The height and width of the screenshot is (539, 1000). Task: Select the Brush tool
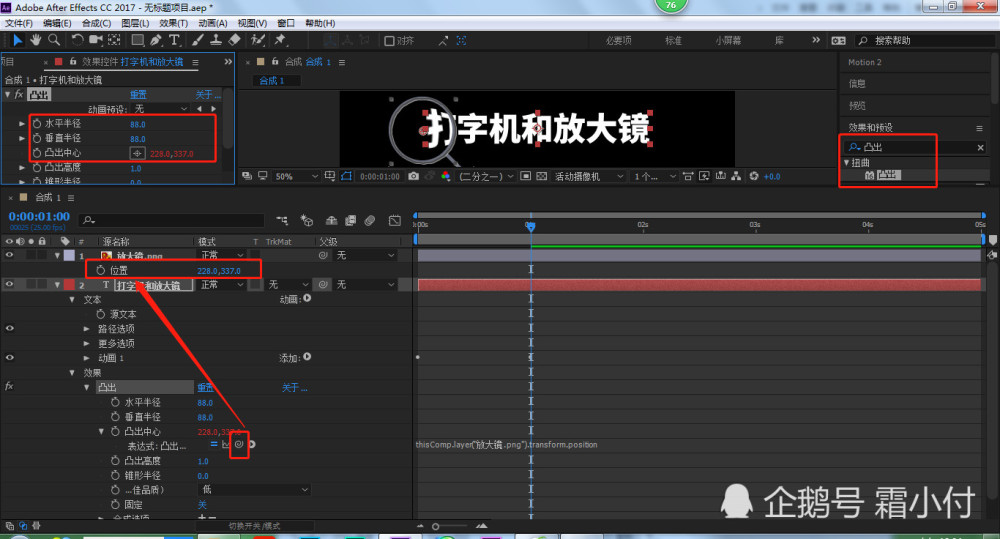(198, 40)
